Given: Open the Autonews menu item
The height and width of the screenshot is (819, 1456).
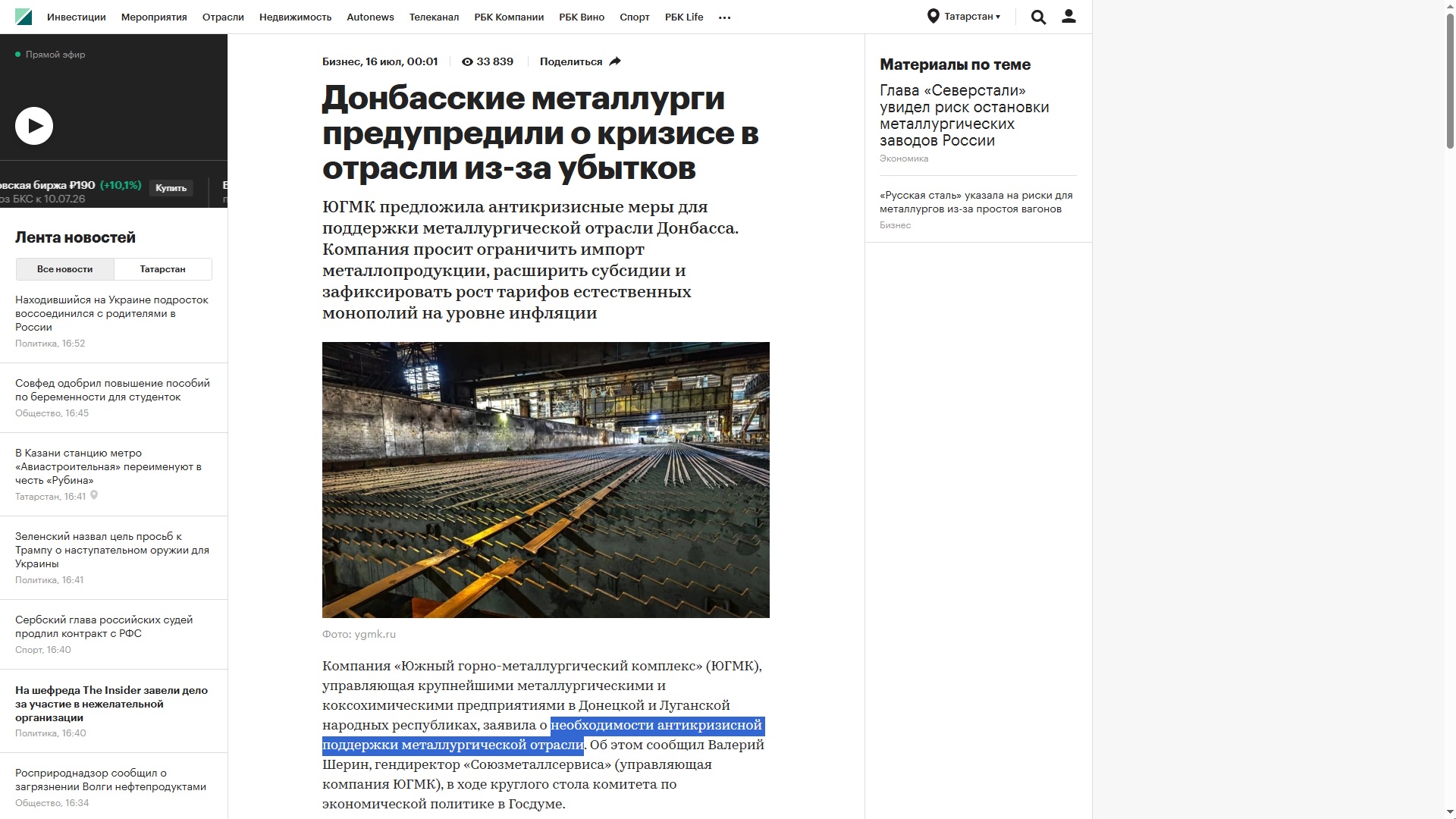Looking at the screenshot, I should click(x=370, y=17).
